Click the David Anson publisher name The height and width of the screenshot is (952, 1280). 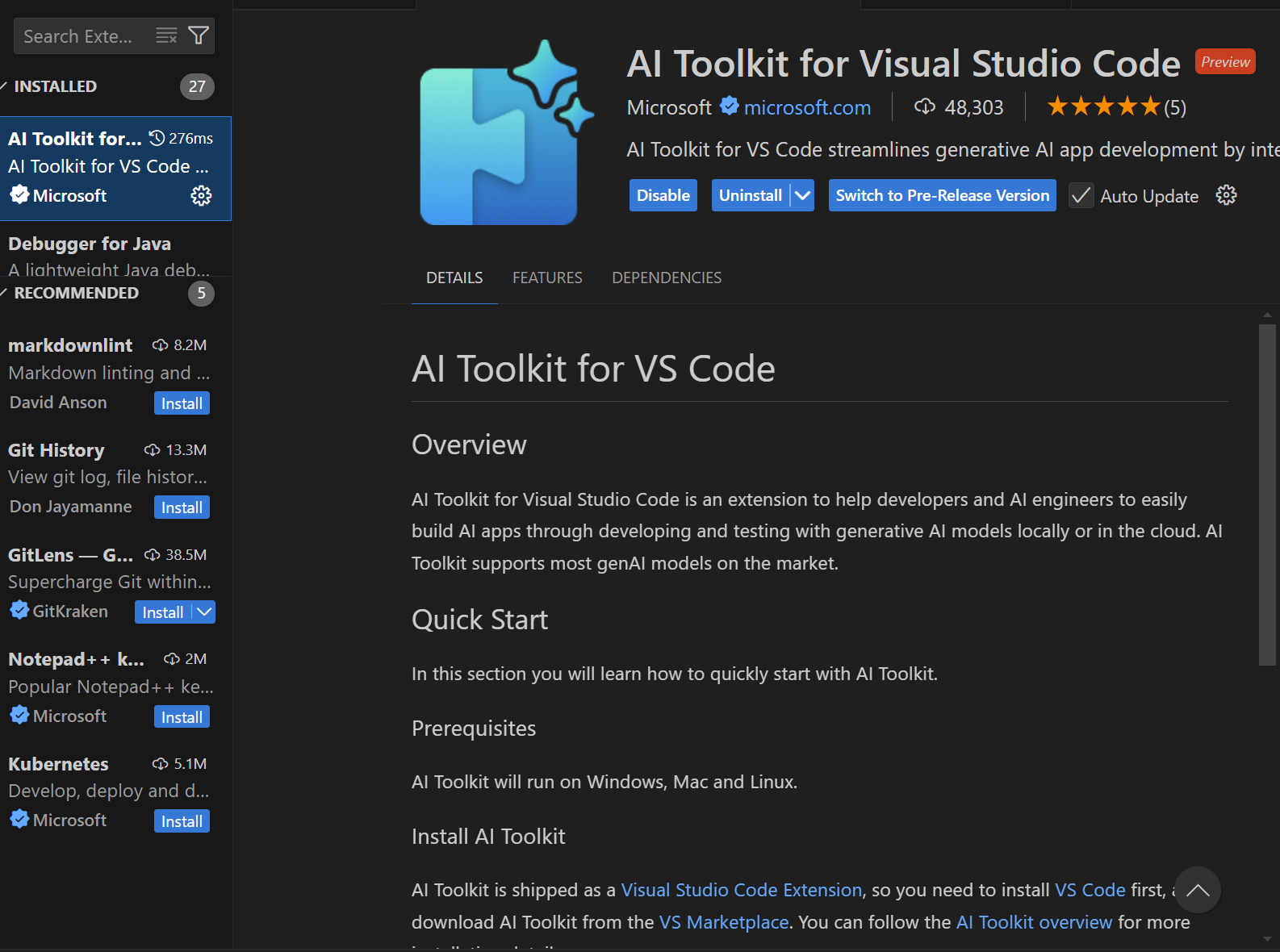pos(58,402)
